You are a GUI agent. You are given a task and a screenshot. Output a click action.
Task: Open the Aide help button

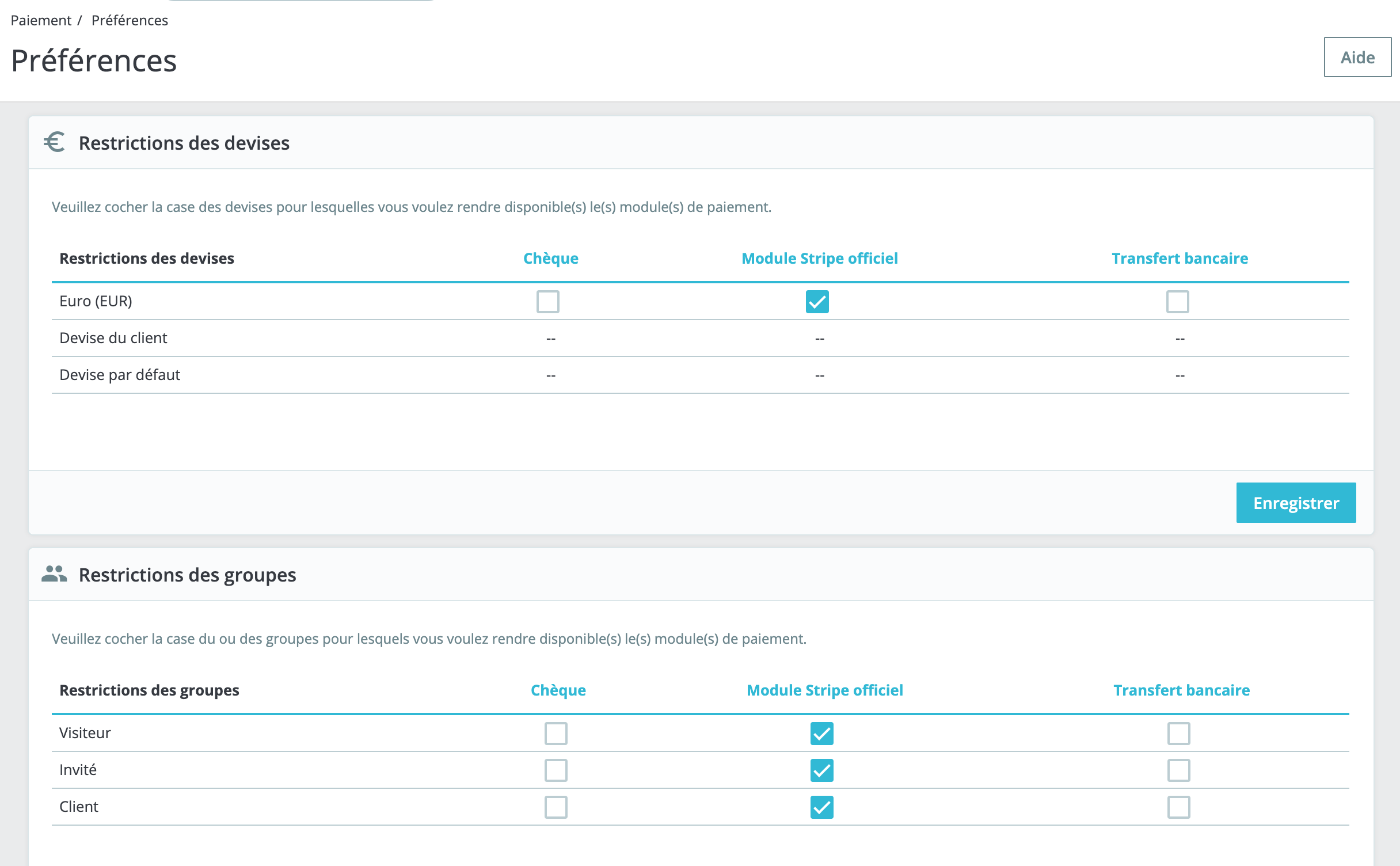click(x=1357, y=57)
